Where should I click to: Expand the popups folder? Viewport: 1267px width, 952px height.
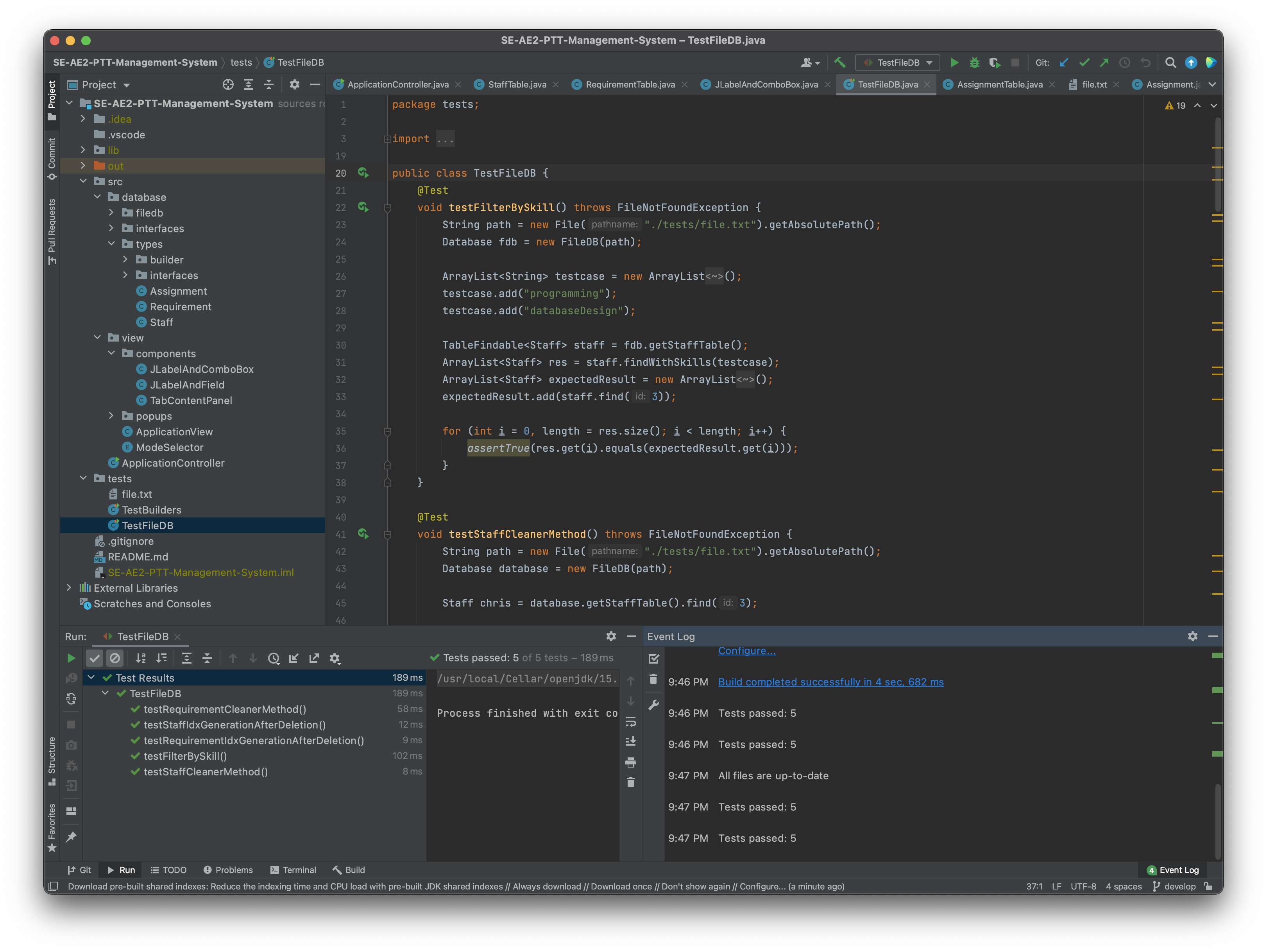click(x=111, y=416)
